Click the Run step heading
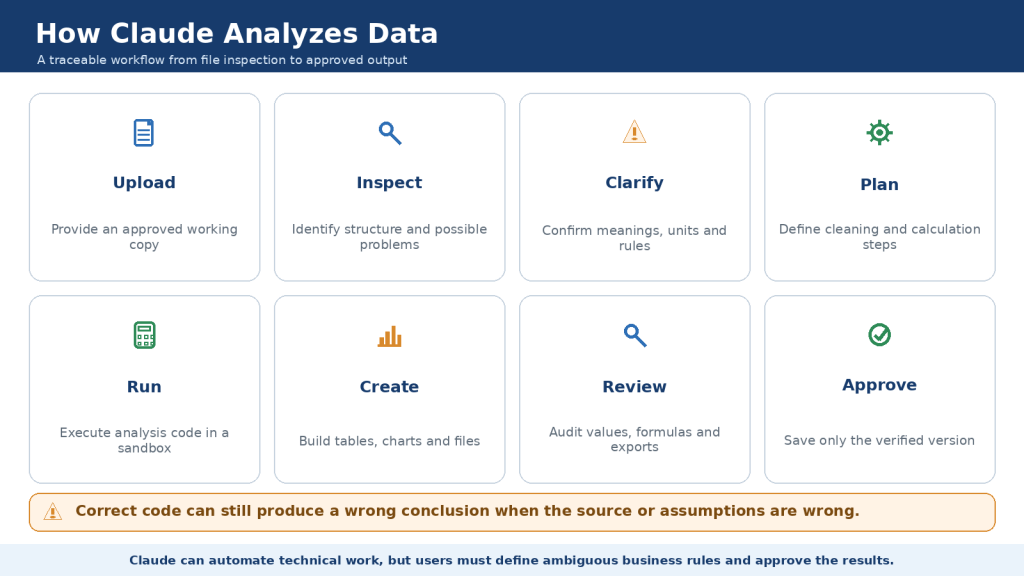Viewport: 1024px width, 576px height. 144,387
